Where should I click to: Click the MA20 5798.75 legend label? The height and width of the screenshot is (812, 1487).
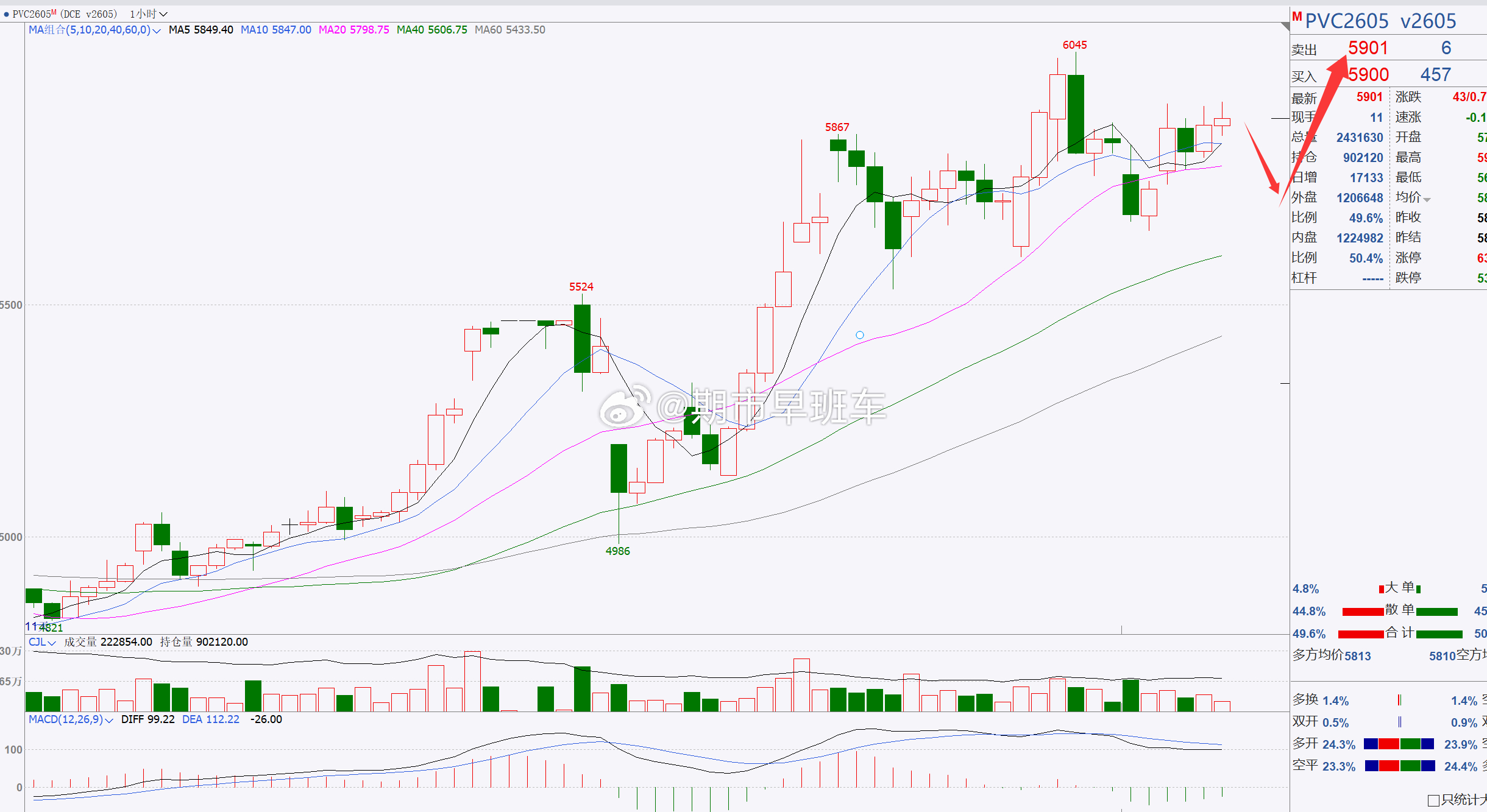[x=353, y=30]
